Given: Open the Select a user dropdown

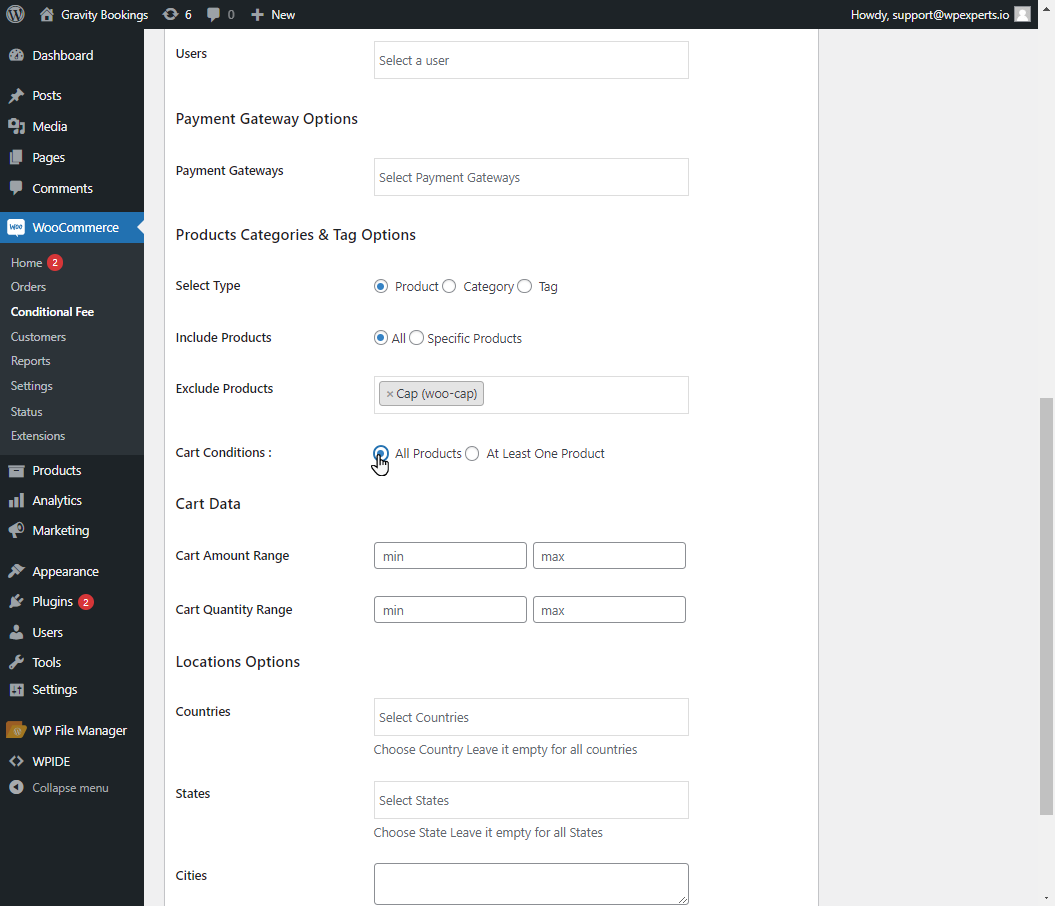Looking at the screenshot, I should [531, 60].
